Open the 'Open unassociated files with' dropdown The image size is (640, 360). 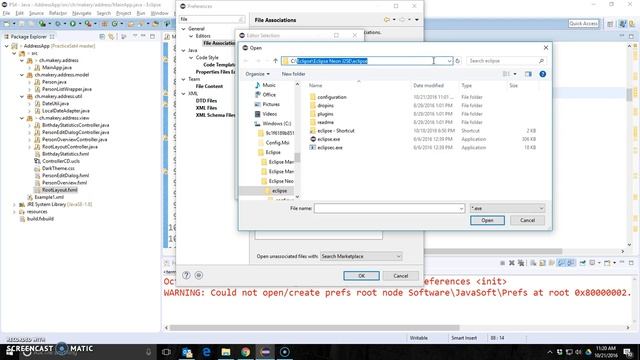pyautogui.click(x=361, y=256)
